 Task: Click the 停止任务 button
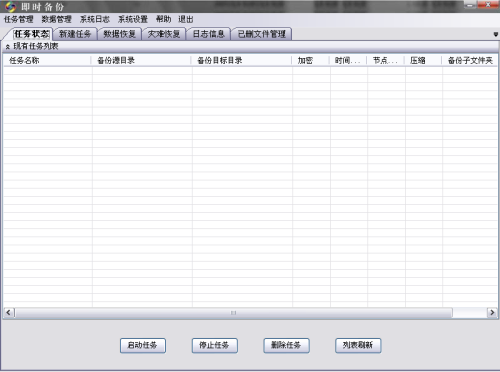pos(214,345)
